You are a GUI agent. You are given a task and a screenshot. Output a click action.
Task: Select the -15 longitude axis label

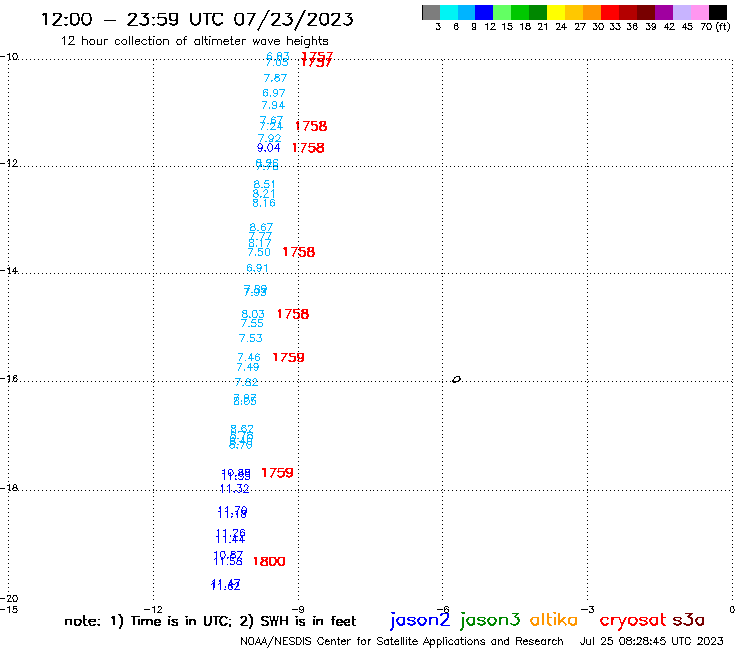click(9, 609)
